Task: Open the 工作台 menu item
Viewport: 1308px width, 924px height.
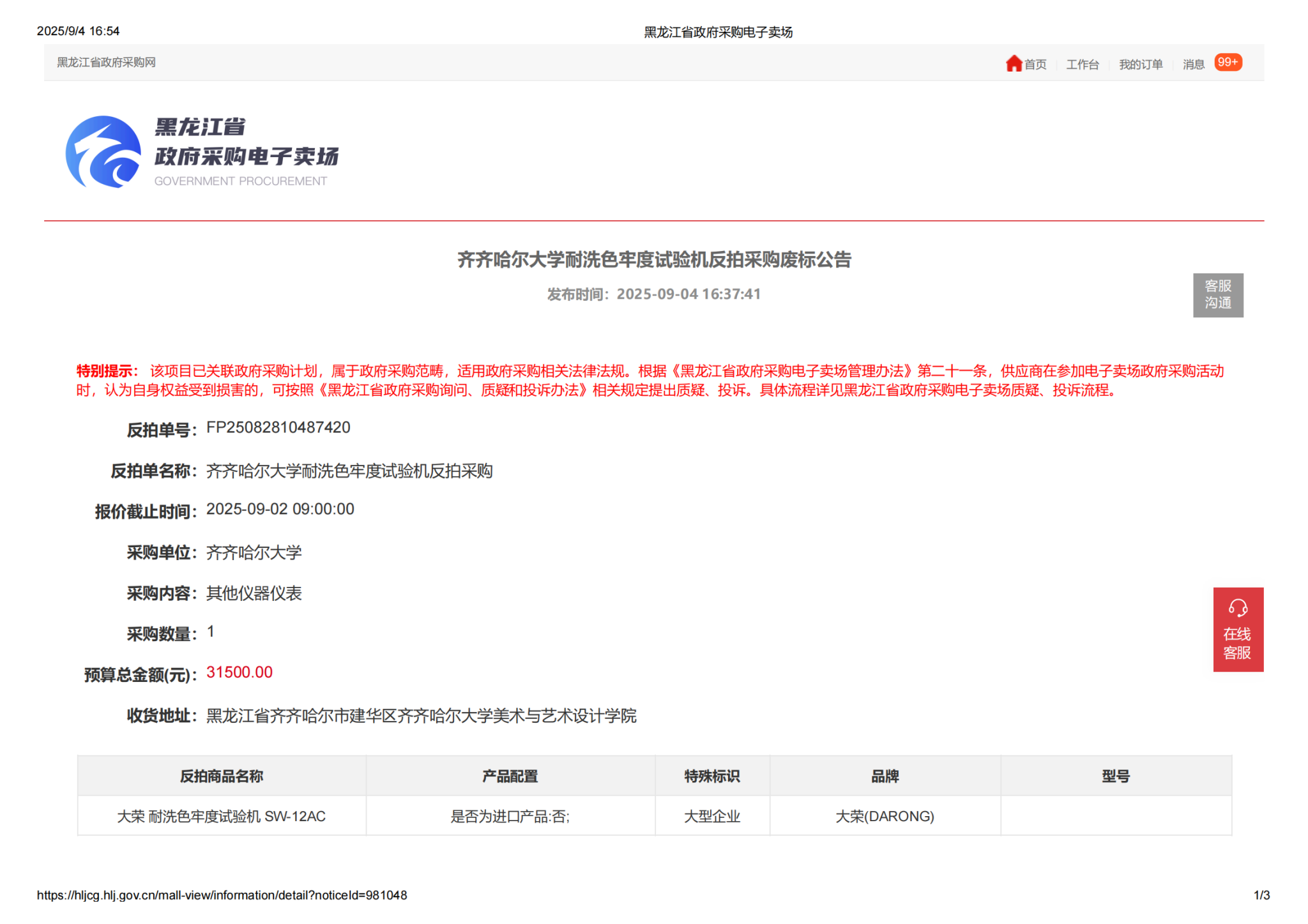Action: (x=1082, y=64)
